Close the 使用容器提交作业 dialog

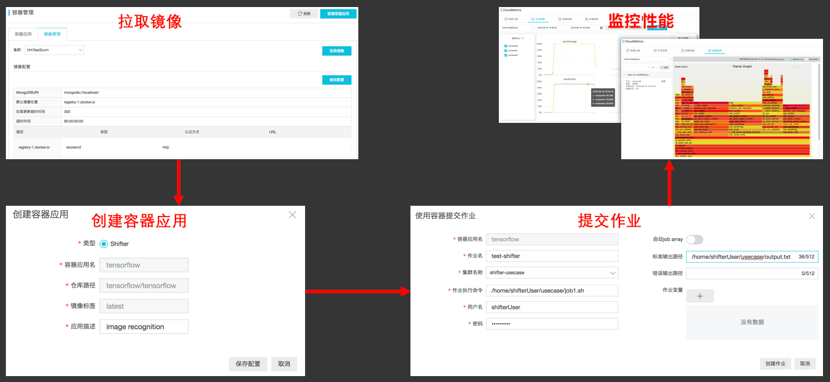(812, 216)
